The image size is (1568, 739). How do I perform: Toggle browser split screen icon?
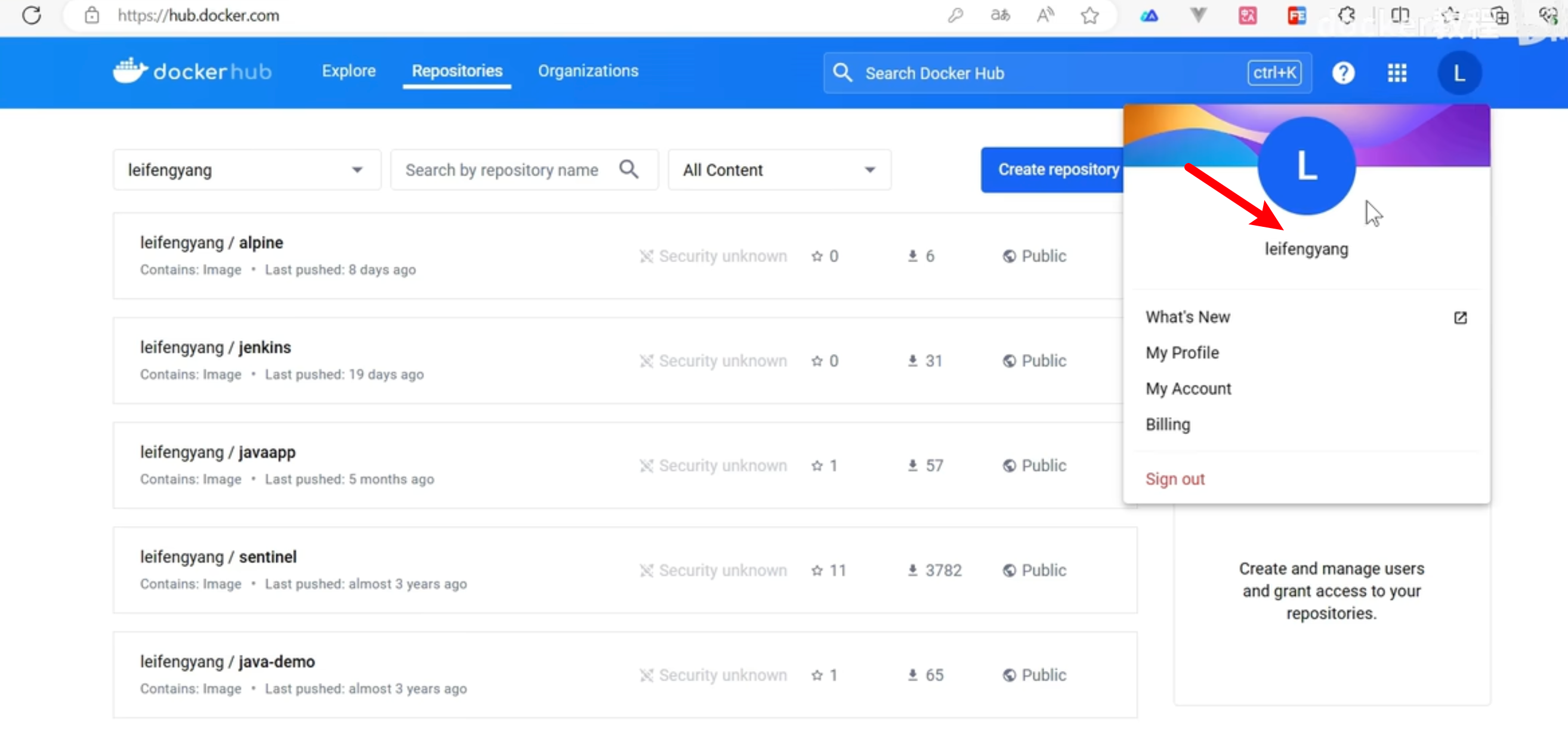[1399, 14]
